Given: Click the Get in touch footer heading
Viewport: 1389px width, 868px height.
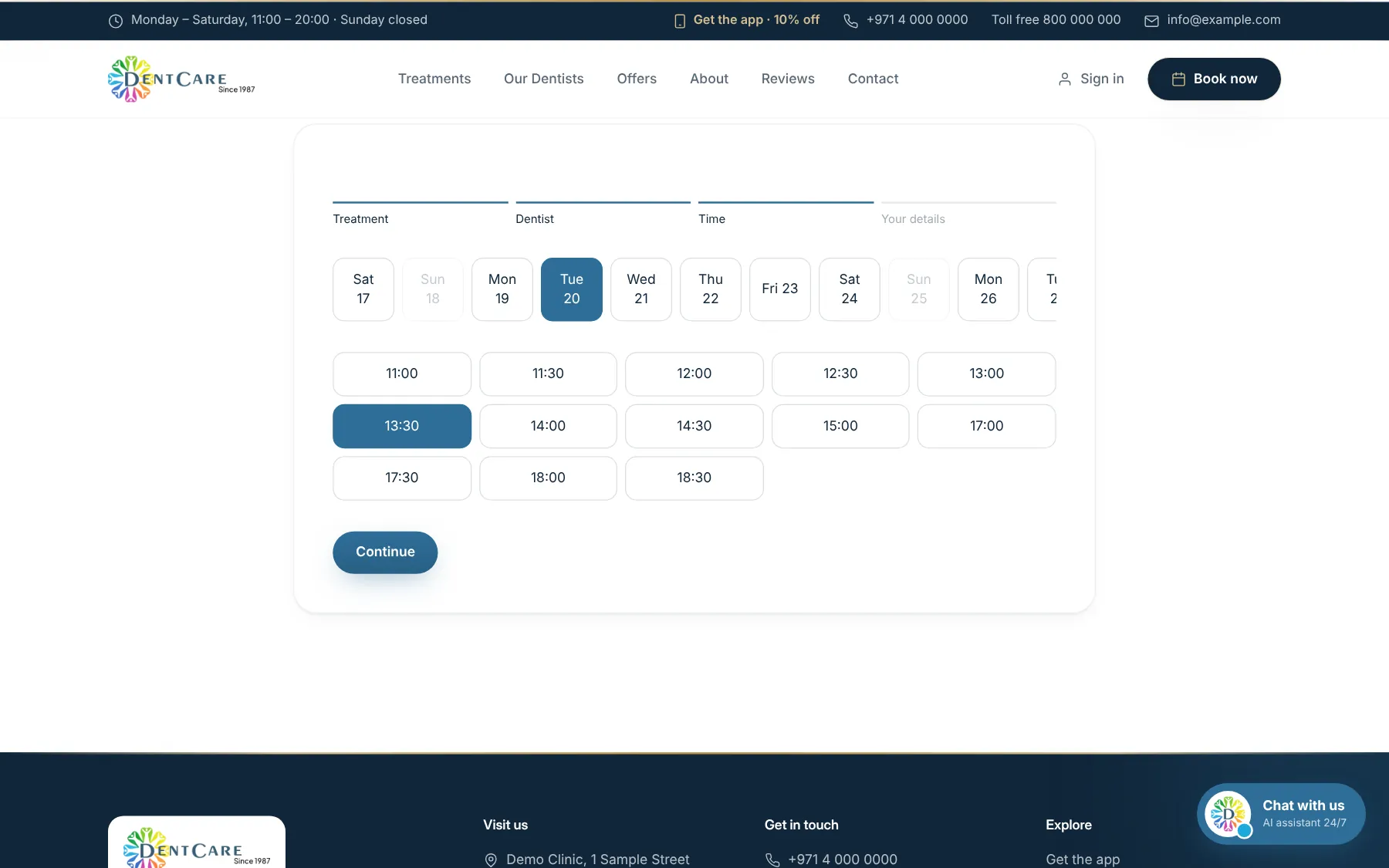Looking at the screenshot, I should point(801,825).
